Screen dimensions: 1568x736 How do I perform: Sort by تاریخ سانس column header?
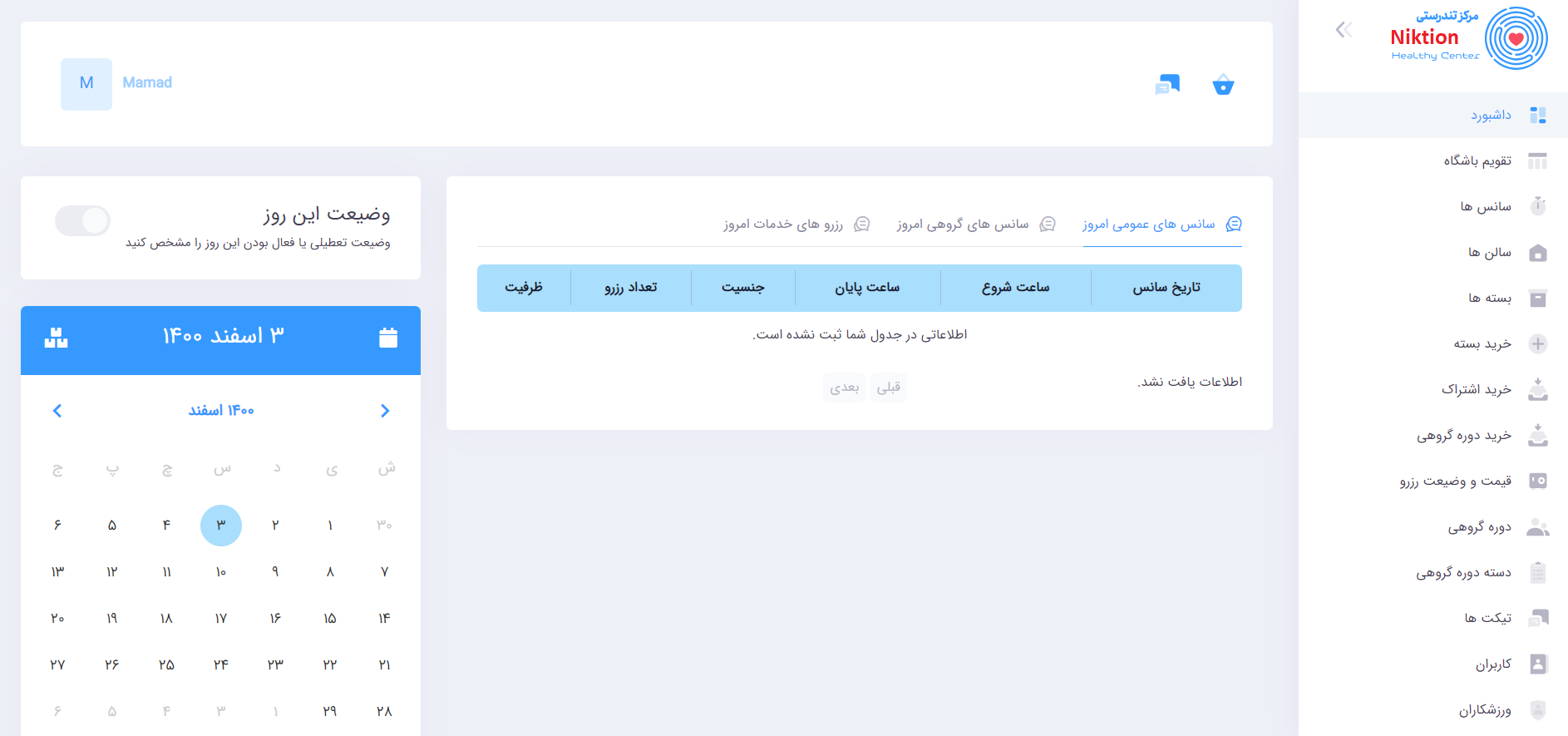pyautogui.click(x=1166, y=288)
